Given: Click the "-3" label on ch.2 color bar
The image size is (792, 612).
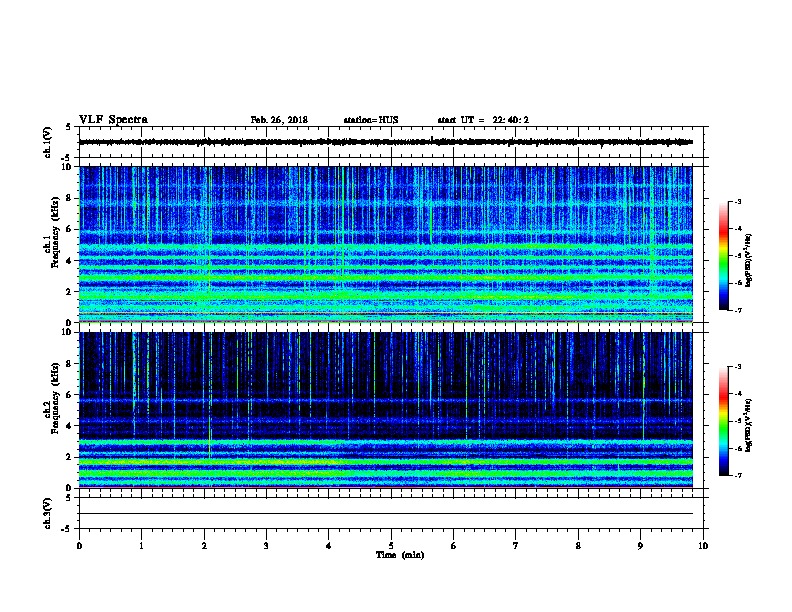Looking at the screenshot, I should (737, 367).
